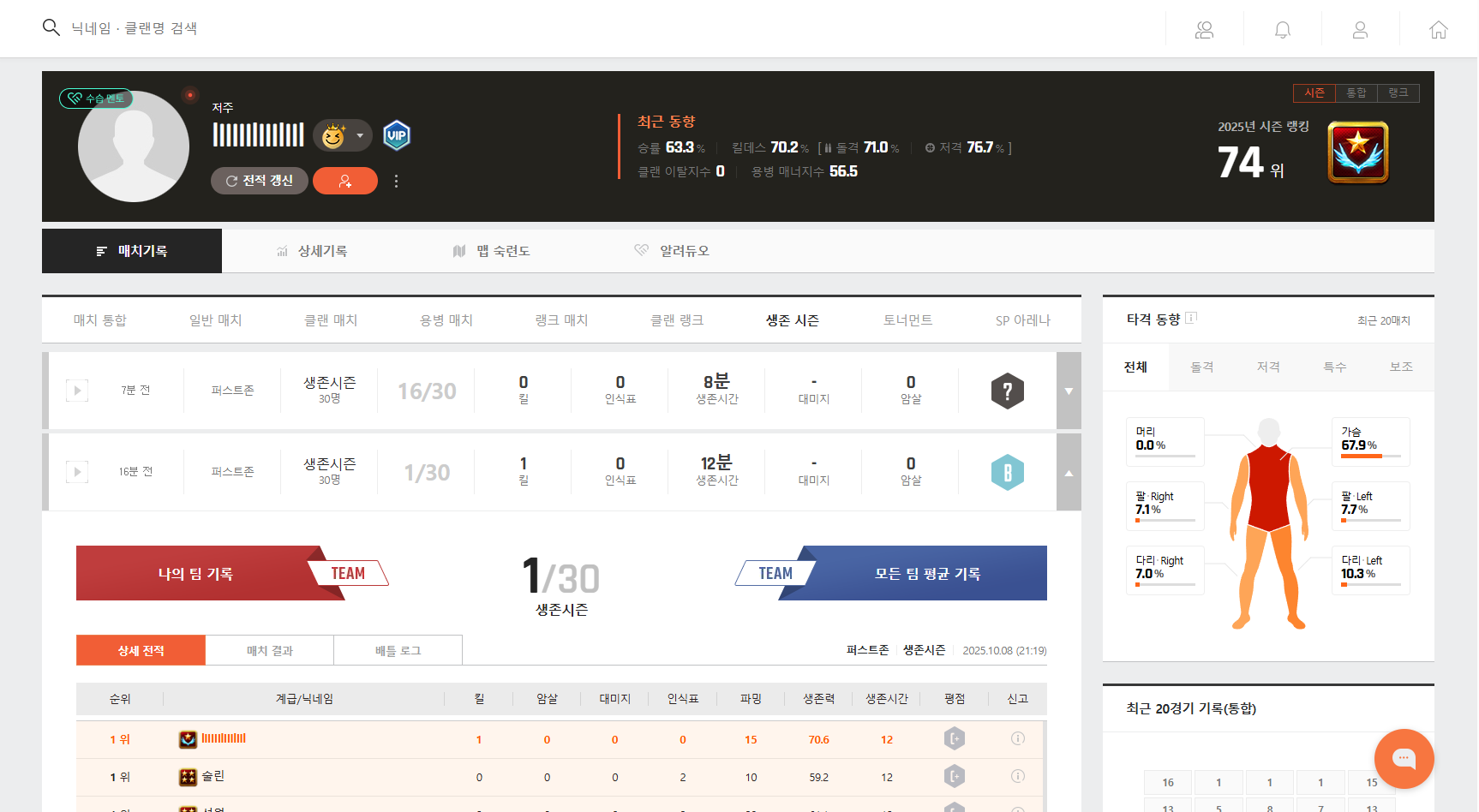Go to home via house icon
This screenshot has height=812, width=1479.
tap(1438, 30)
